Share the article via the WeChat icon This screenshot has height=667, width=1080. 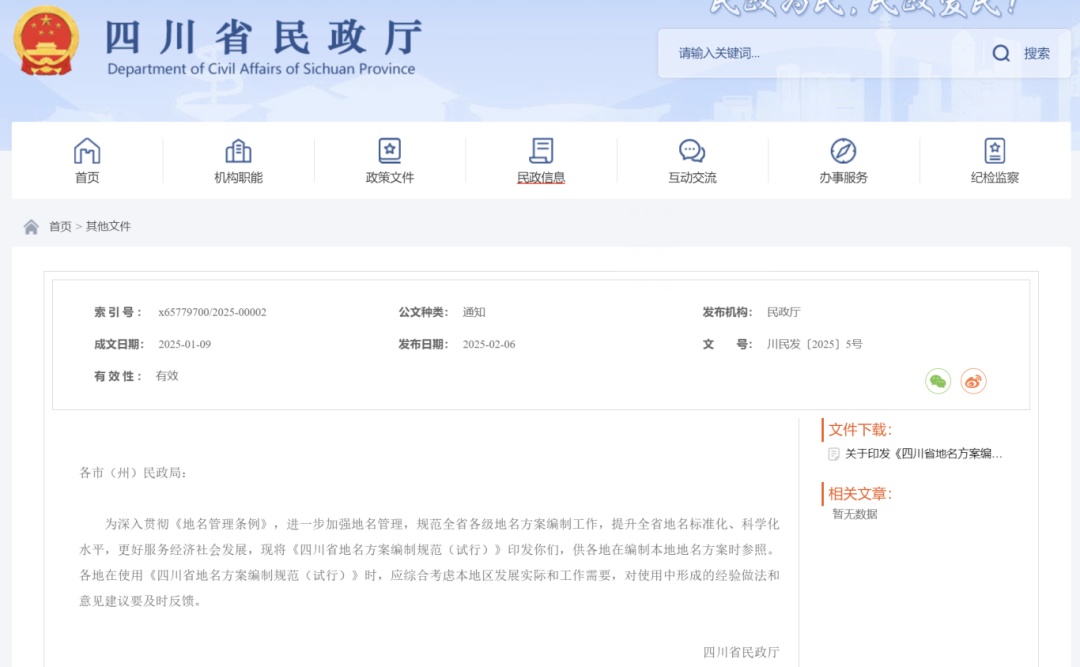point(937,381)
